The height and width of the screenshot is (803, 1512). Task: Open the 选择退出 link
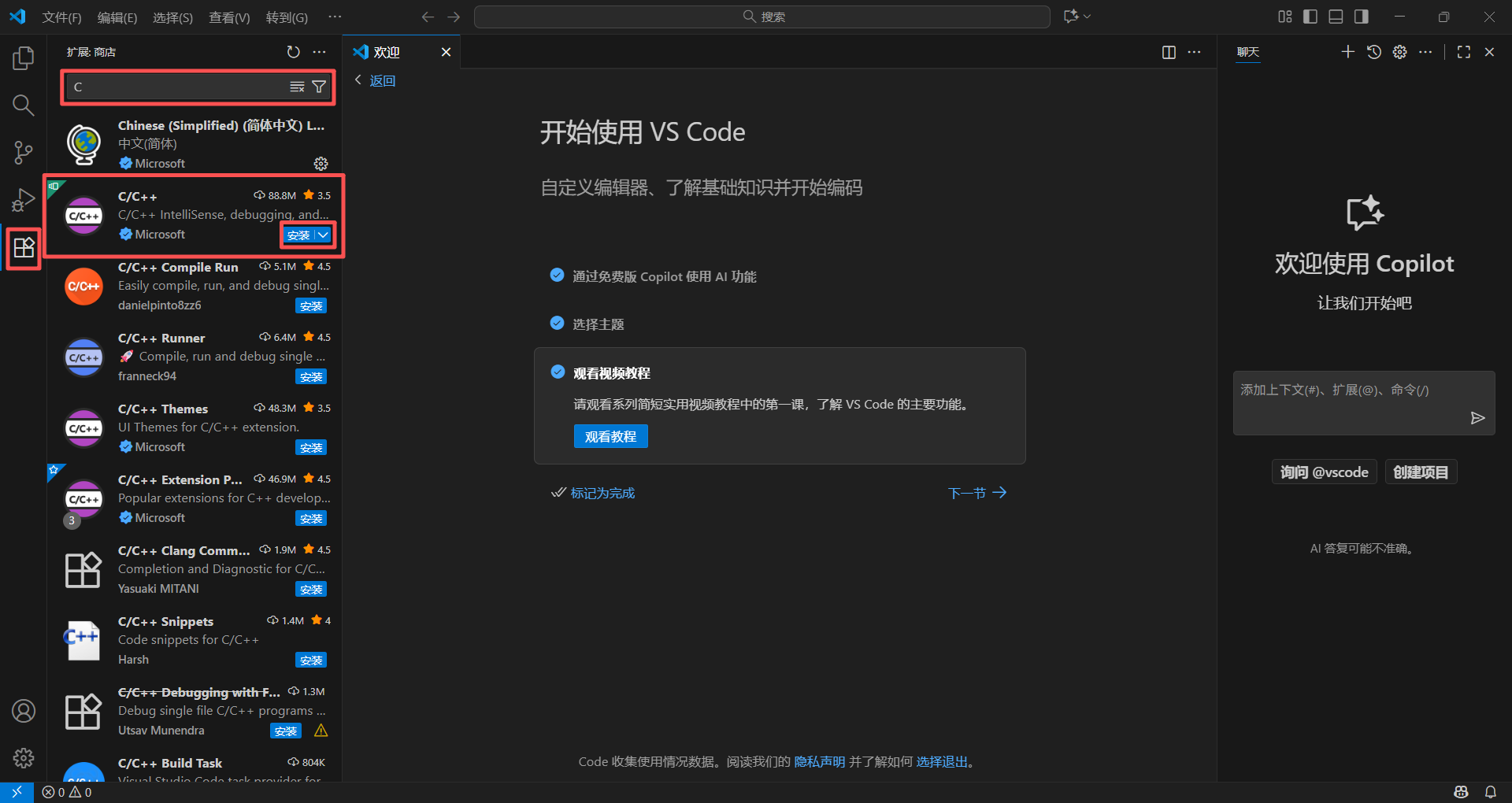942,761
